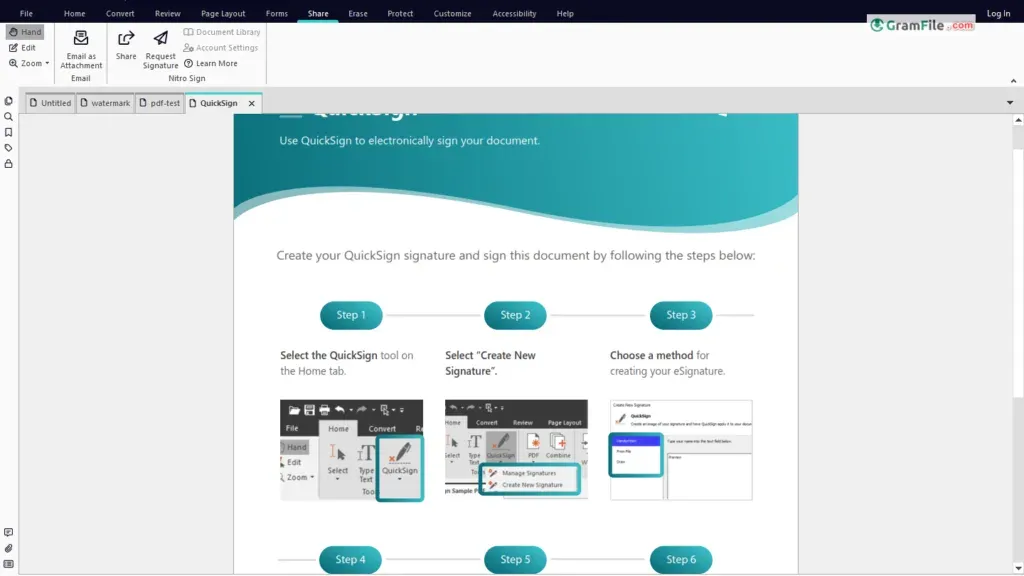Open the Page Layout ribbon tab
This screenshot has width=1024, height=576.
point(223,13)
